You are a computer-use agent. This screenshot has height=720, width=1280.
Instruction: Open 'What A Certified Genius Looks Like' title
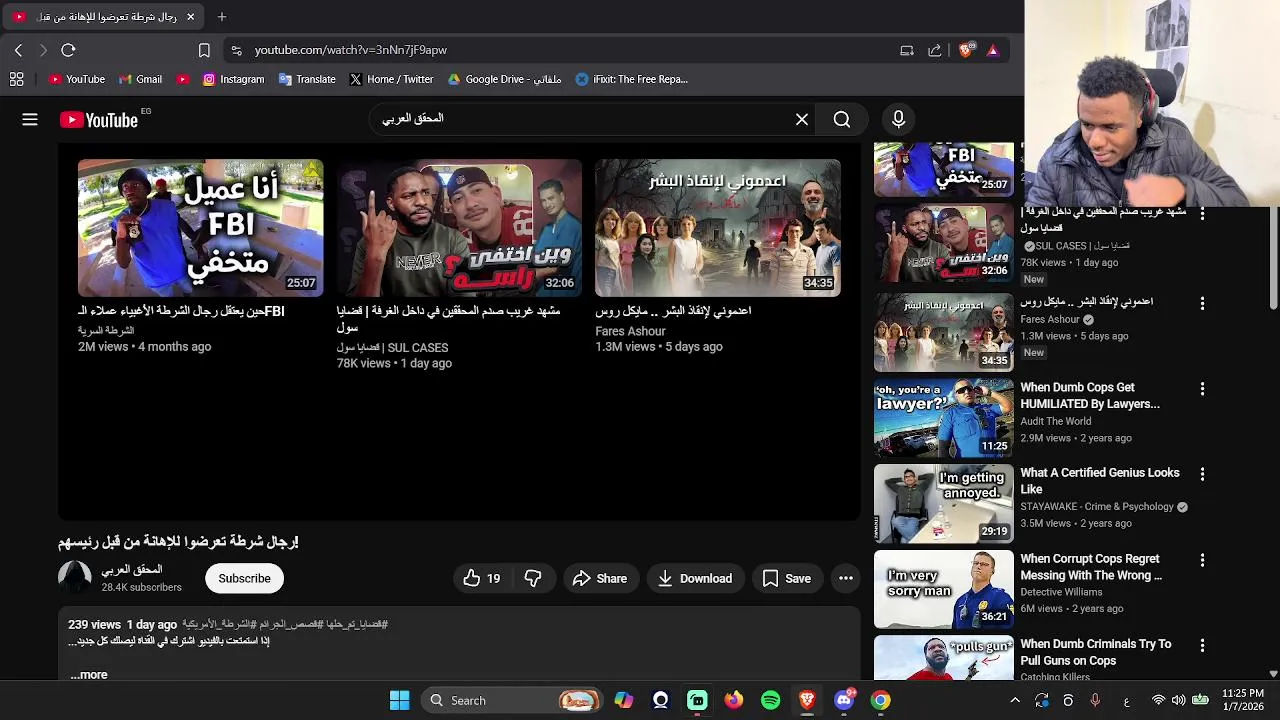point(1100,481)
